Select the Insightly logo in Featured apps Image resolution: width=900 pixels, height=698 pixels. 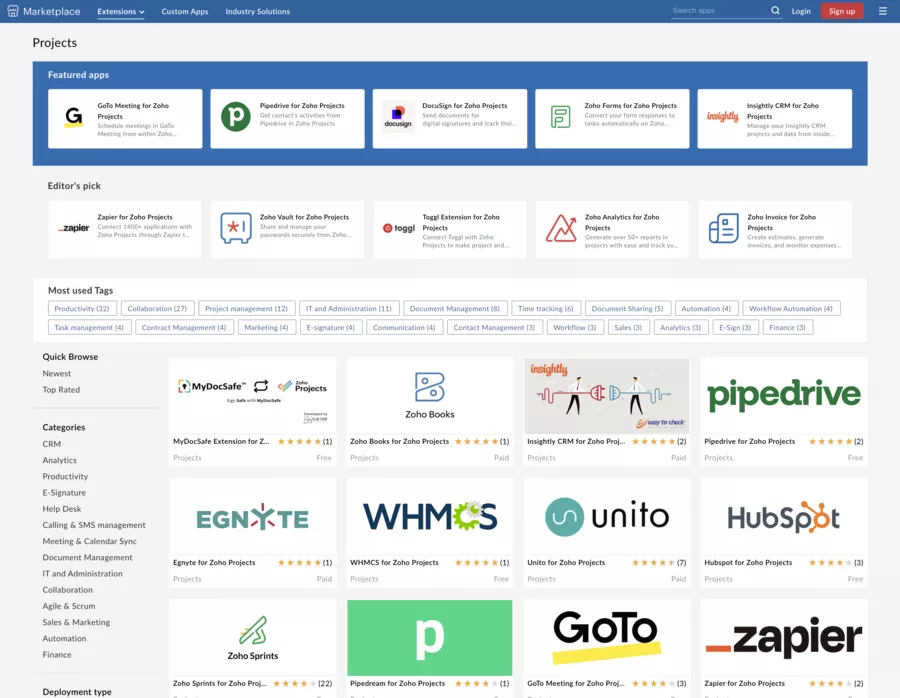(x=722, y=118)
